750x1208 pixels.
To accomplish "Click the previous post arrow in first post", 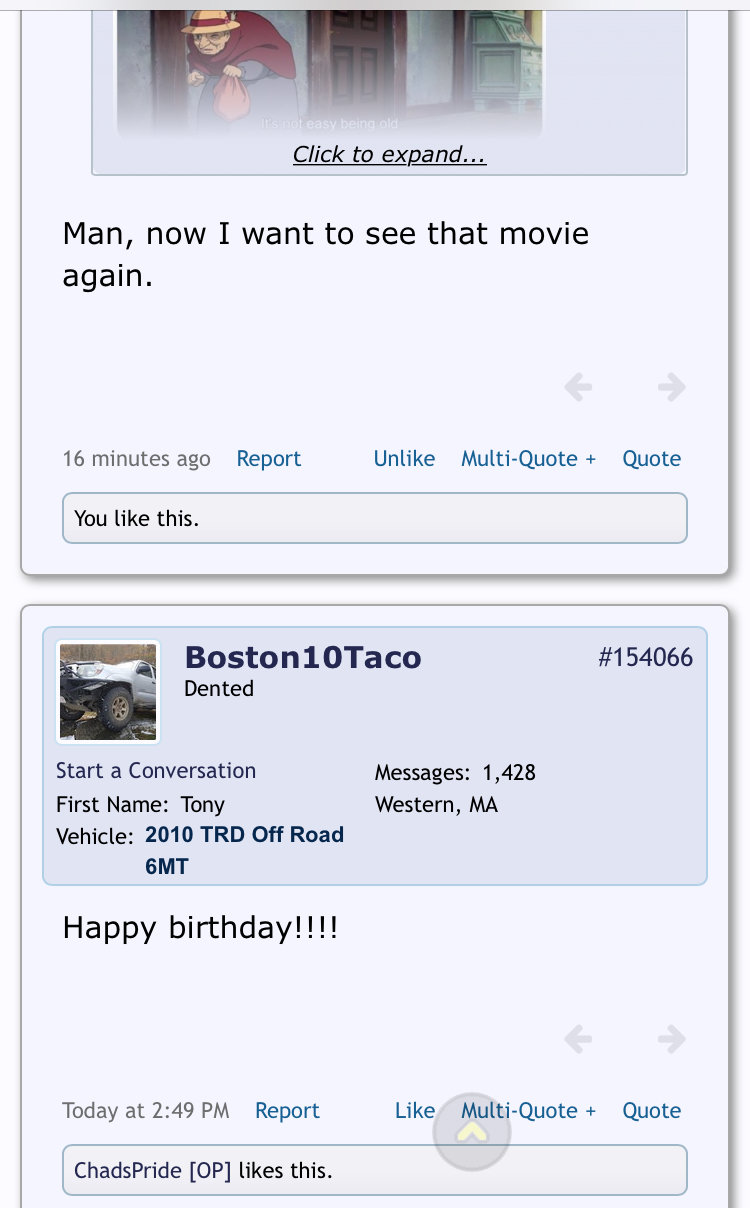I will 578,386.
